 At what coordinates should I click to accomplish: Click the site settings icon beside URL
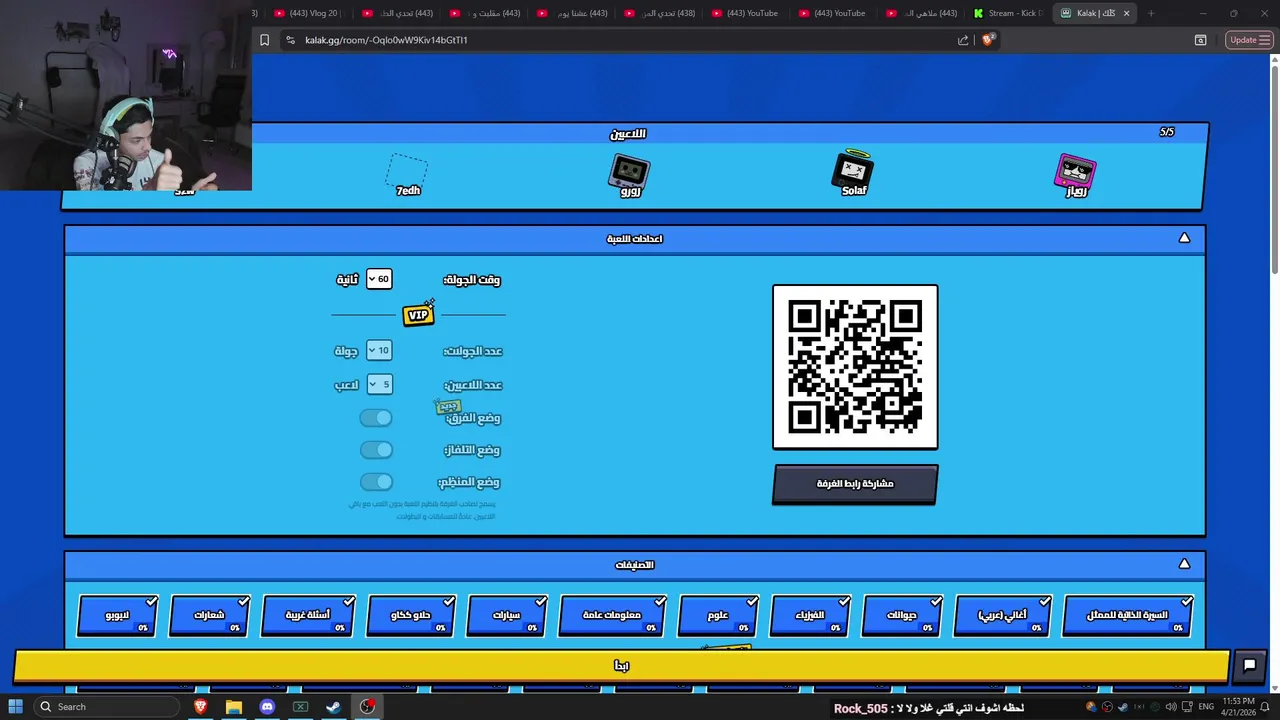point(290,40)
